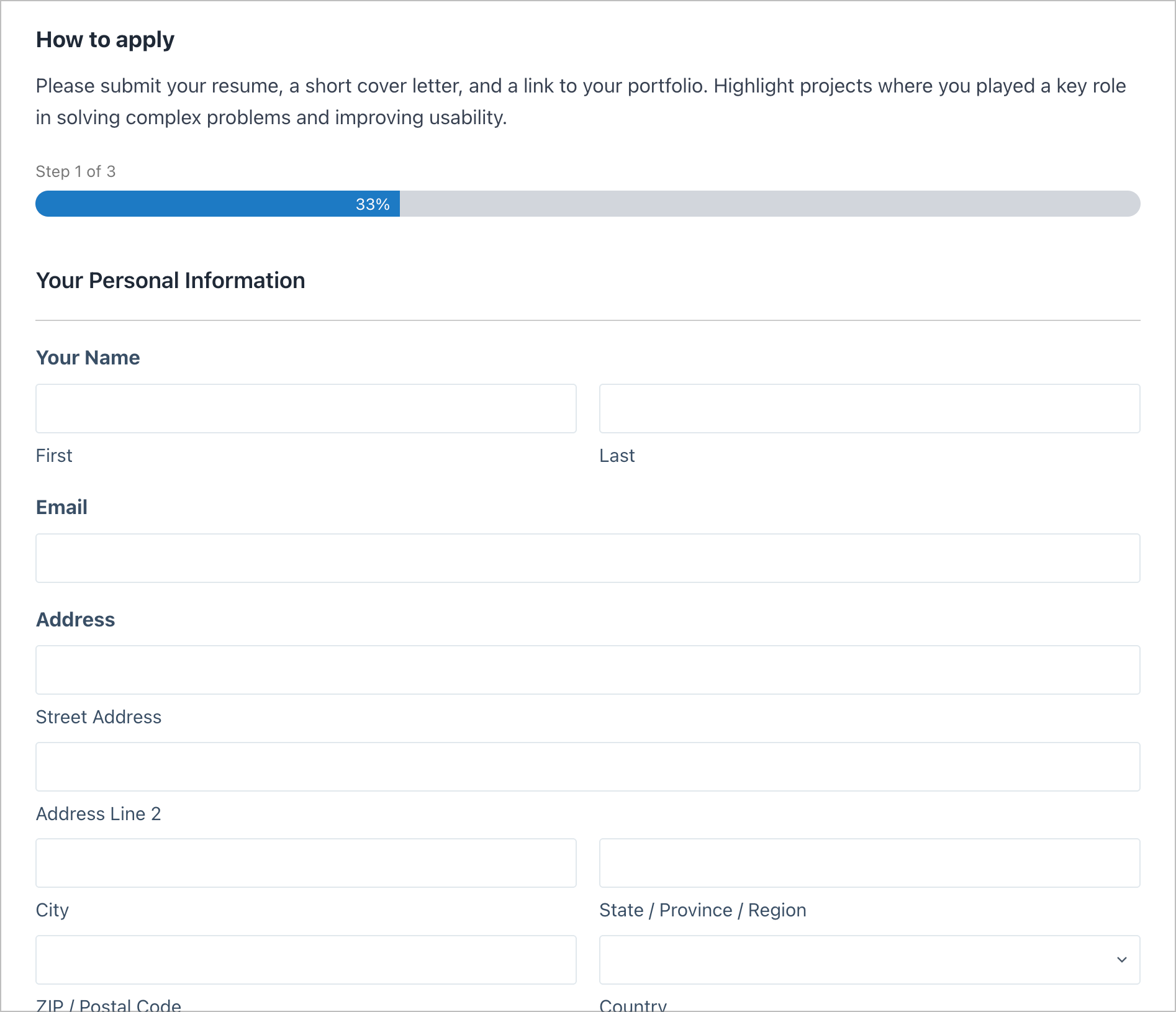Click the Last field label under name input
This screenshot has height=1012, width=1176.
coord(617,455)
